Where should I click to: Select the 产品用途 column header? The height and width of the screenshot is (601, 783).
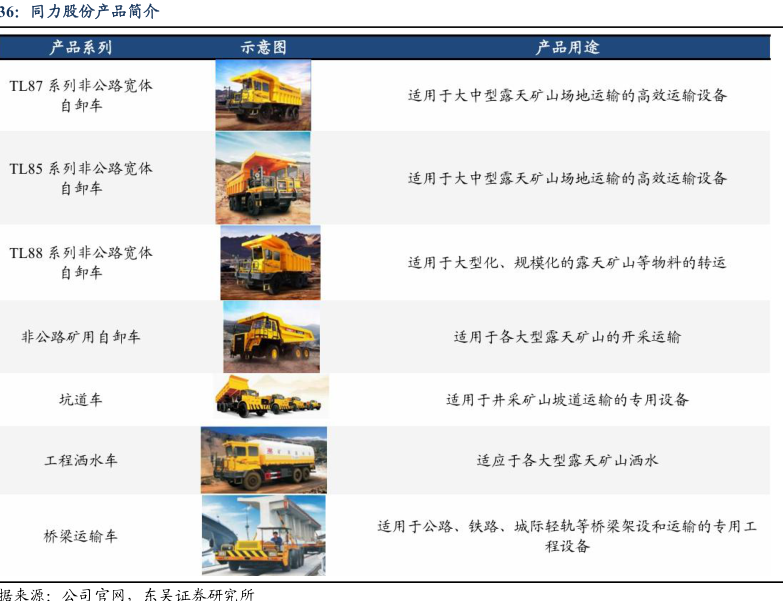point(567,47)
